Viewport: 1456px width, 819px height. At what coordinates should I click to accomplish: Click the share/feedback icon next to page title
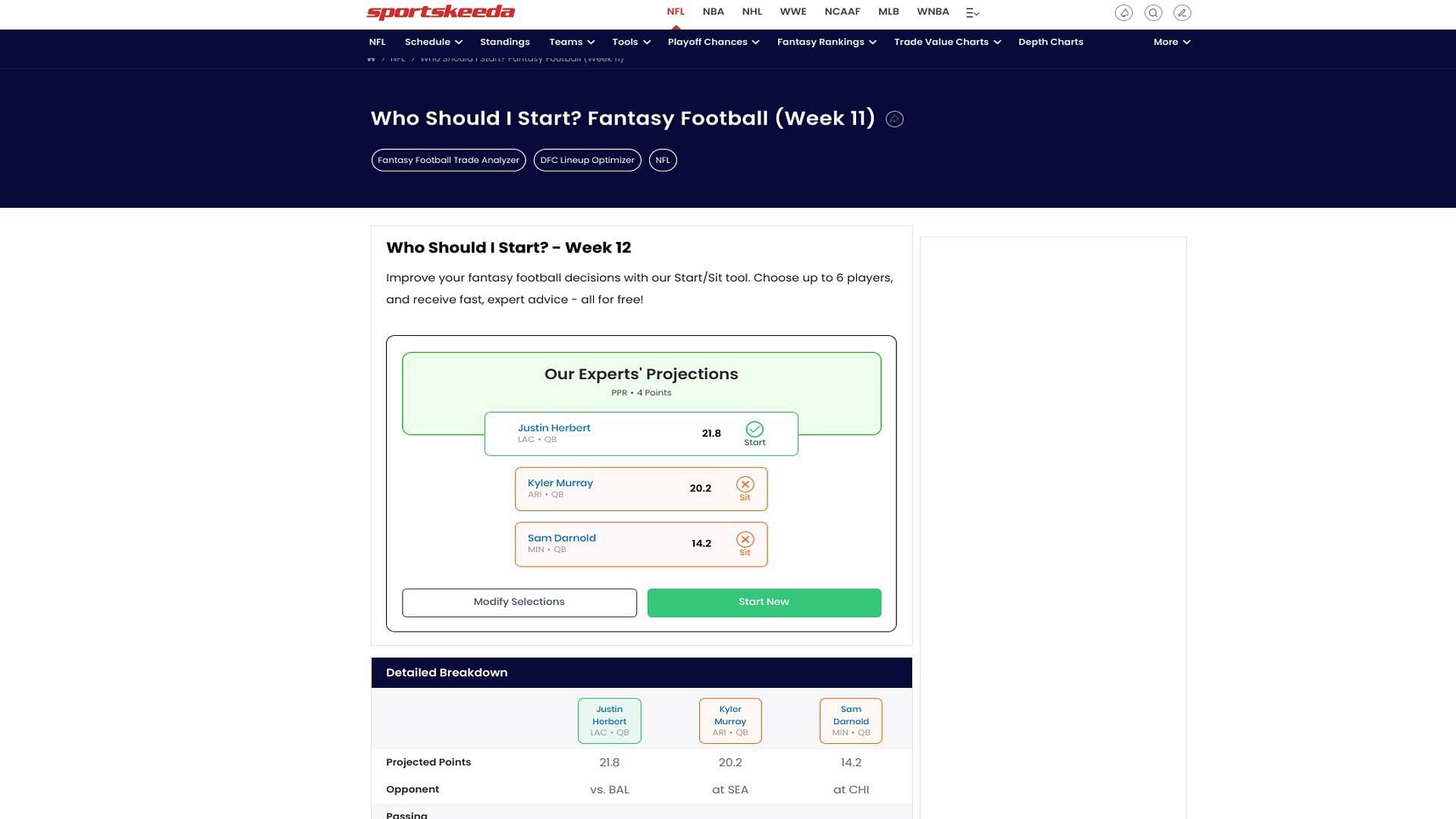[893, 118]
